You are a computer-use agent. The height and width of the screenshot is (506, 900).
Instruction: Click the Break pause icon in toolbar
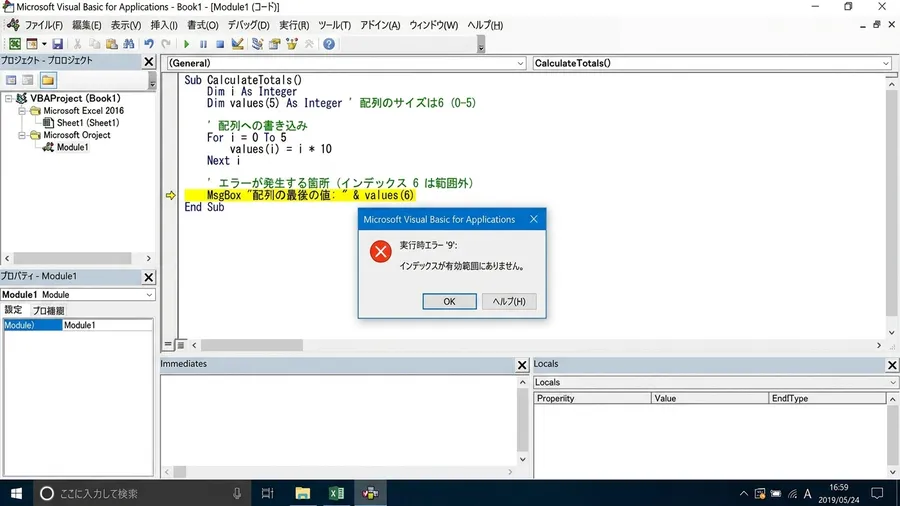(203, 44)
